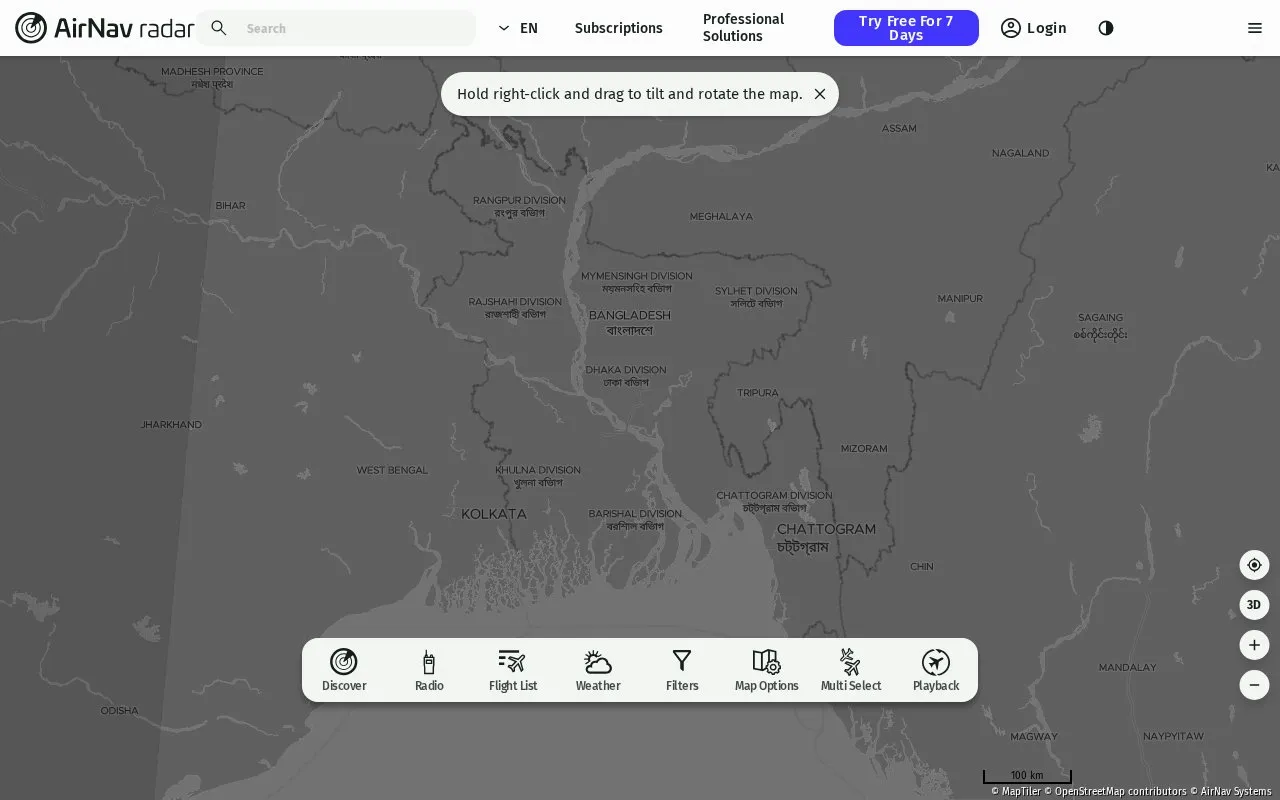Click the Sylhet Division map label
The image size is (1280, 800).
click(x=756, y=297)
